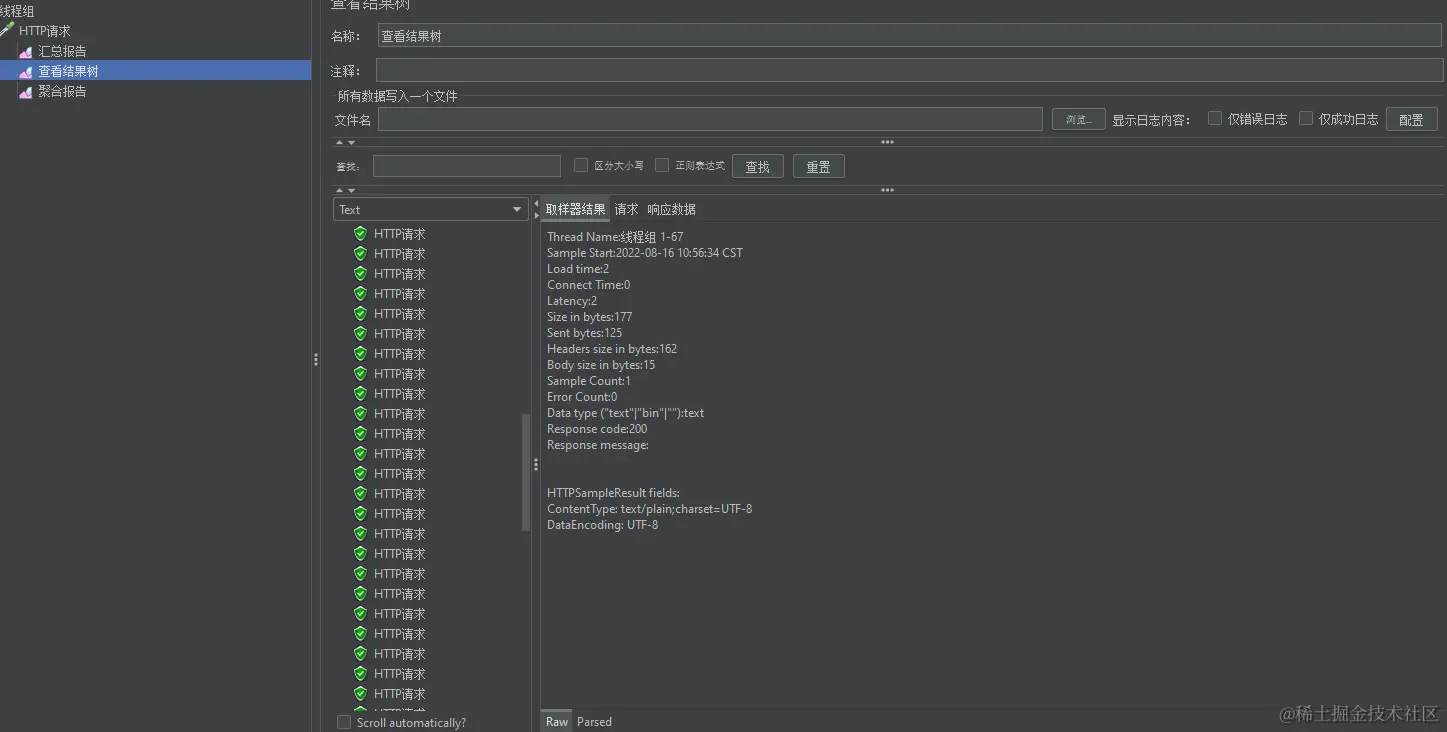1447x732 pixels.
Task: Click the right-pointing expand arrow beside 取样器结果 tab
Action: [536, 215]
